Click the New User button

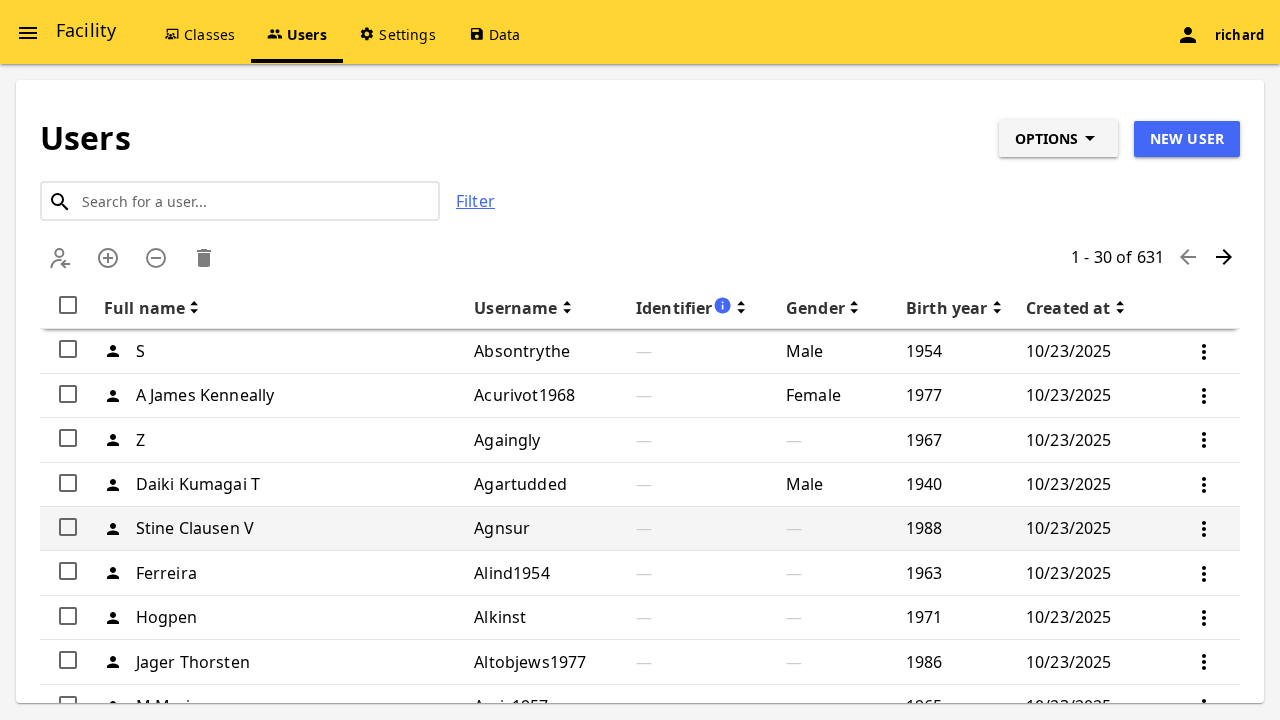point(1187,139)
